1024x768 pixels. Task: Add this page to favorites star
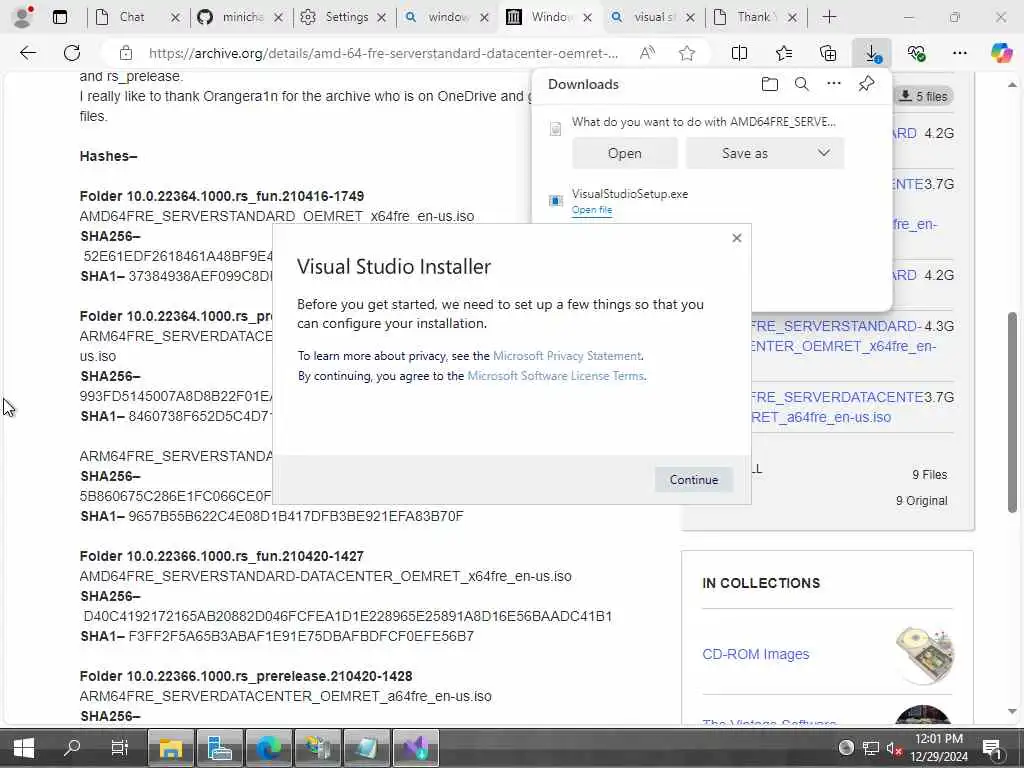pos(686,54)
